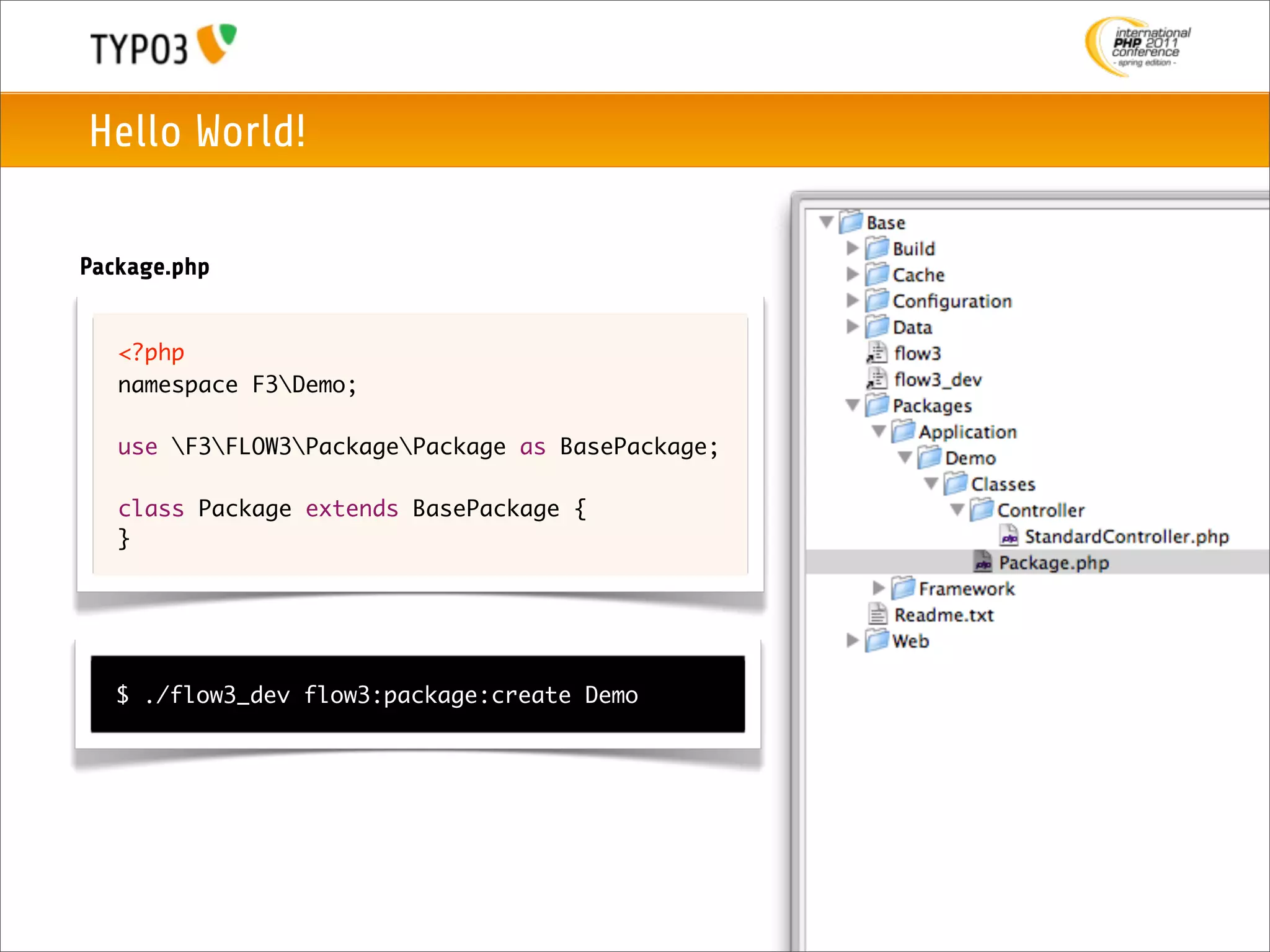Collapse the Base folder triangle
The height and width of the screenshot is (952, 1270).
[x=826, y=222]
